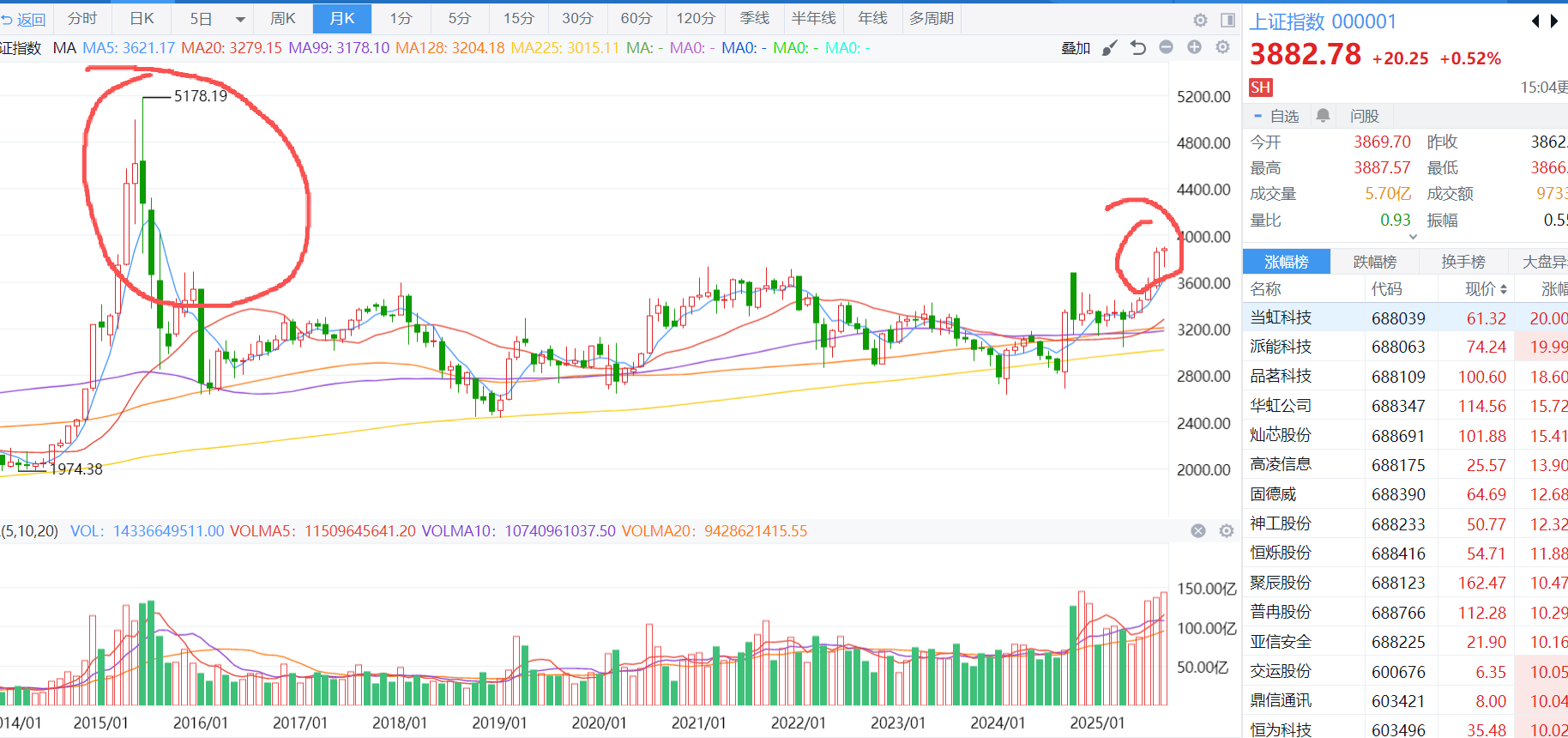Toggle the right sidebar panel layout
The height and width of the screenshot is (738, 1568).
(1227, 20)
